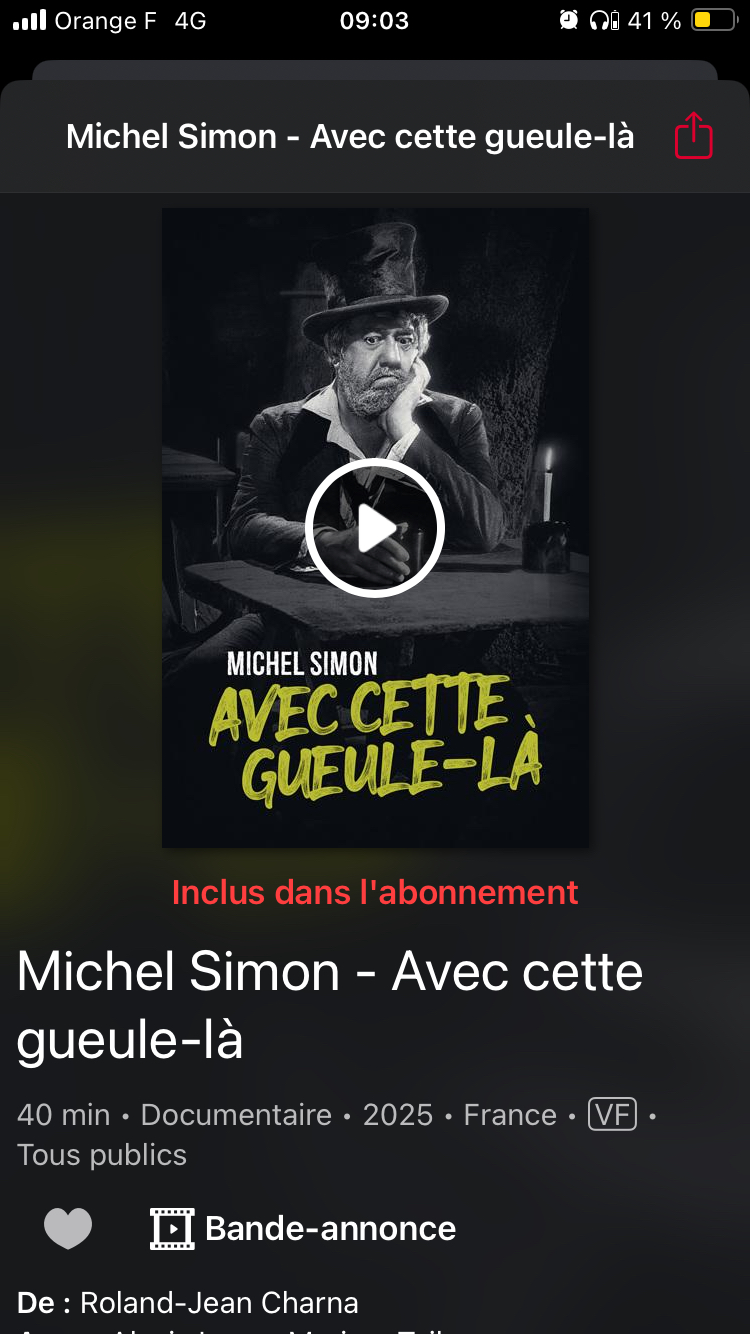
Task: Tap the red share icon
Action: 693,135
